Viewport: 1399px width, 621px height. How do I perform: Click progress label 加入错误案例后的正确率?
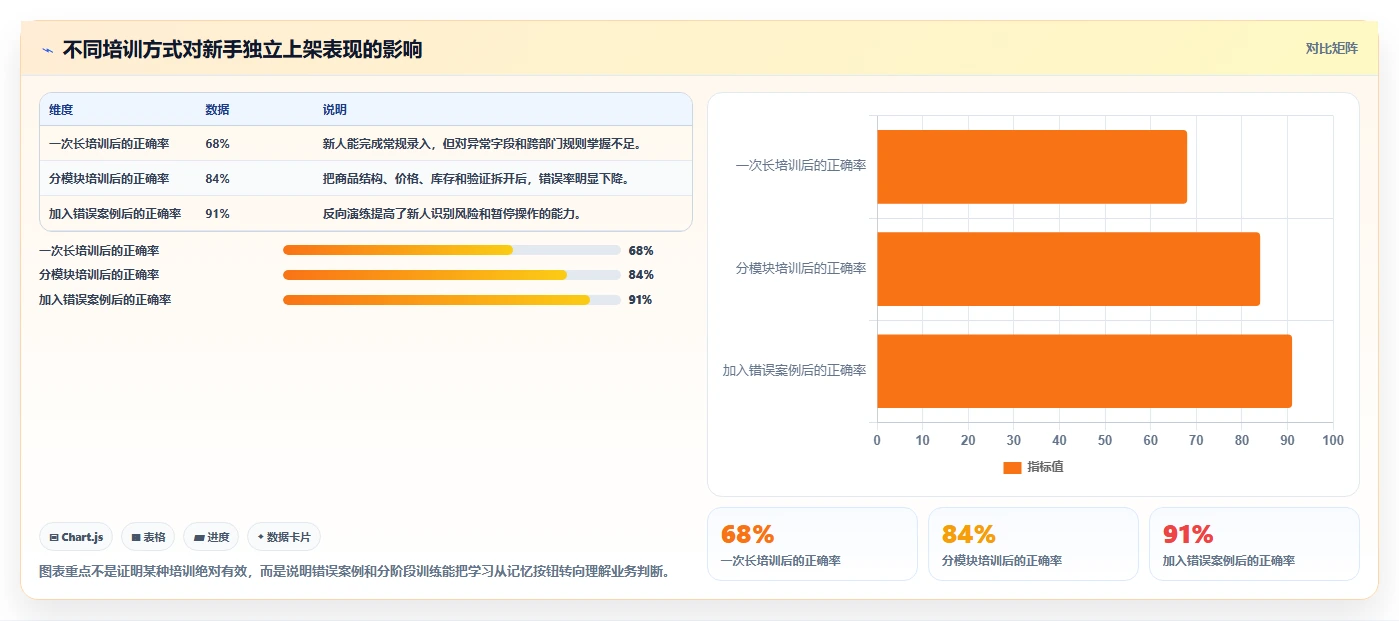click(x=105, y=300)
